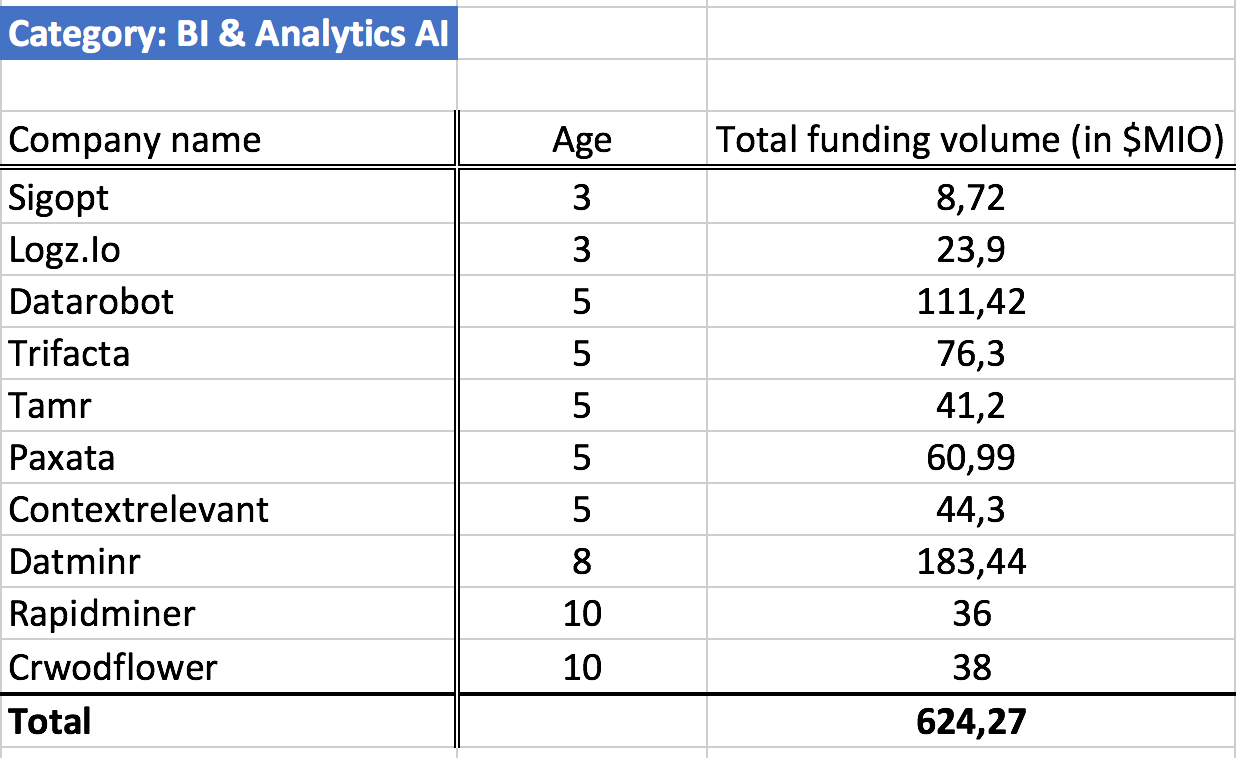Click the 'Company name' header cell

135,139
